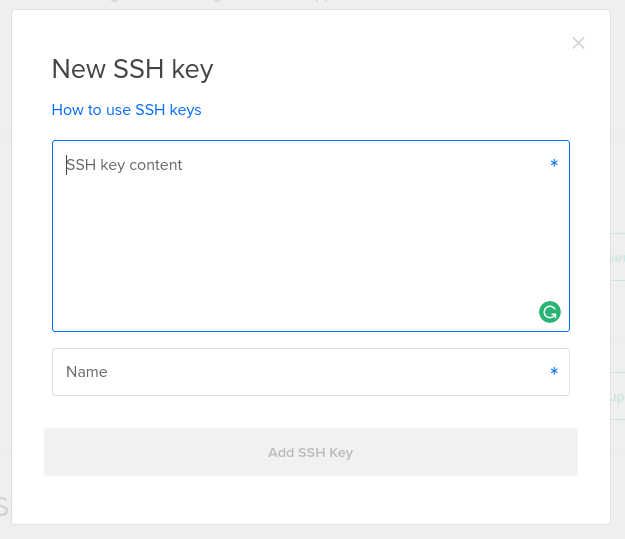Close the New SSH key dialog

point(578,43)
